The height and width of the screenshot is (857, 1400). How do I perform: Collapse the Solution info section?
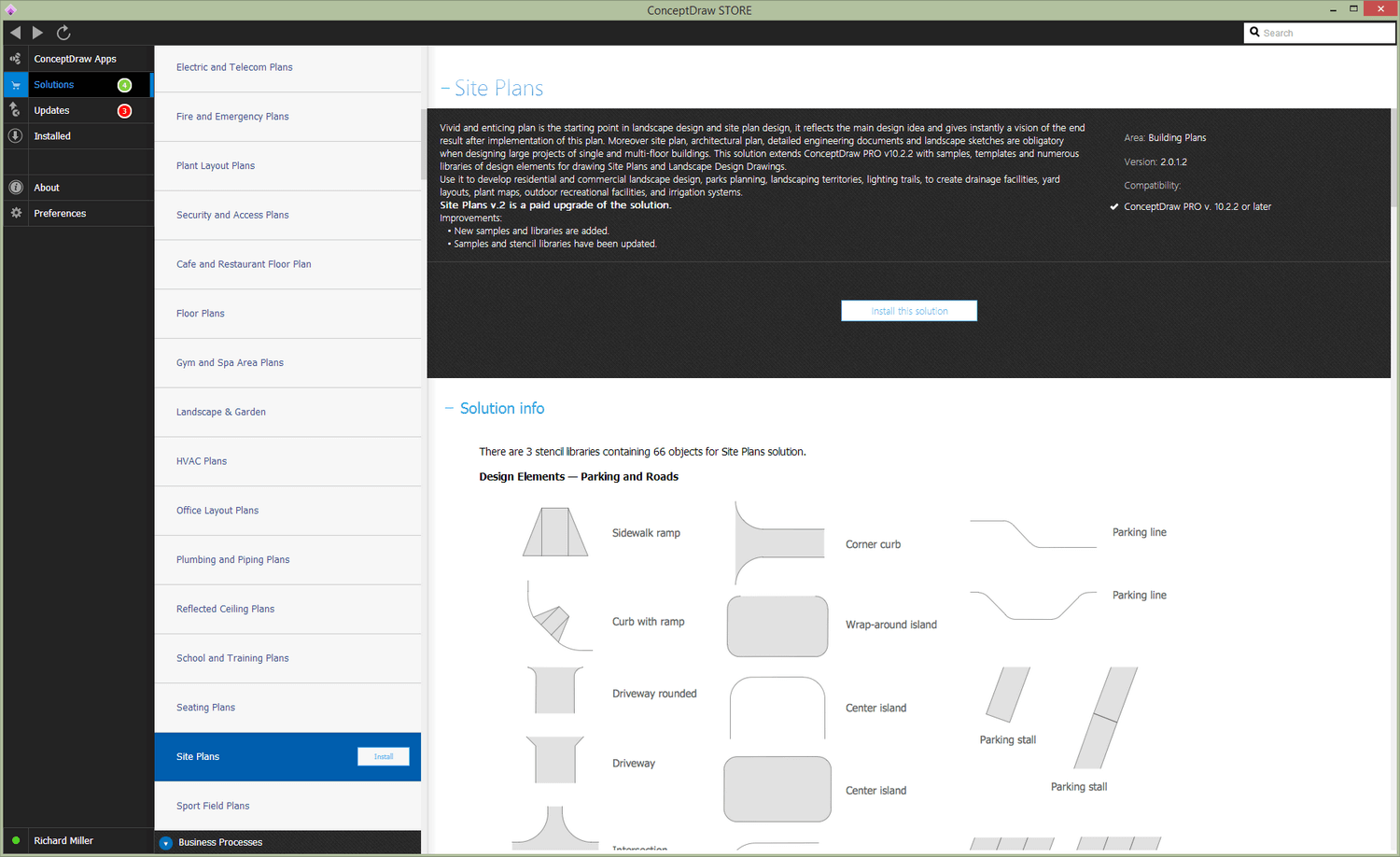pos(449,409)
